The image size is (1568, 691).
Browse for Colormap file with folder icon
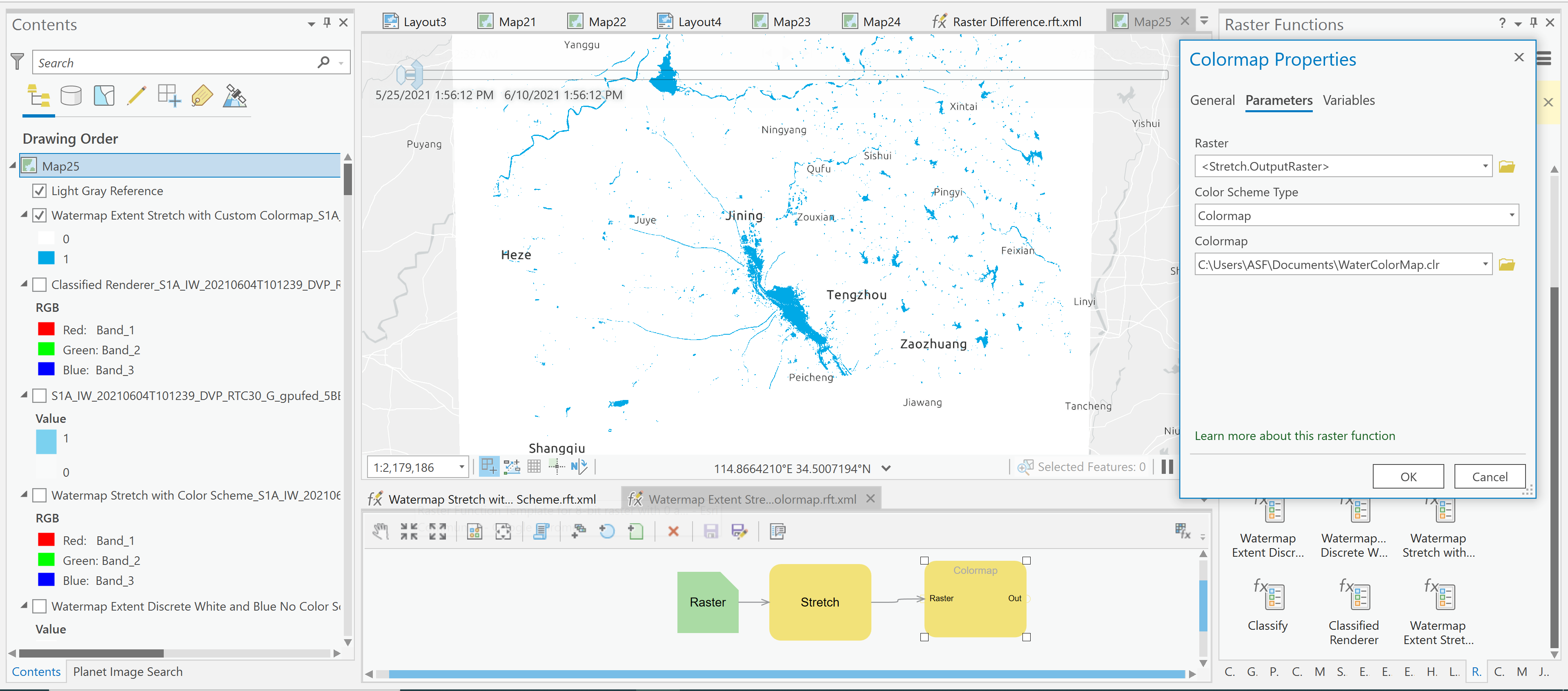[1506, 264]
